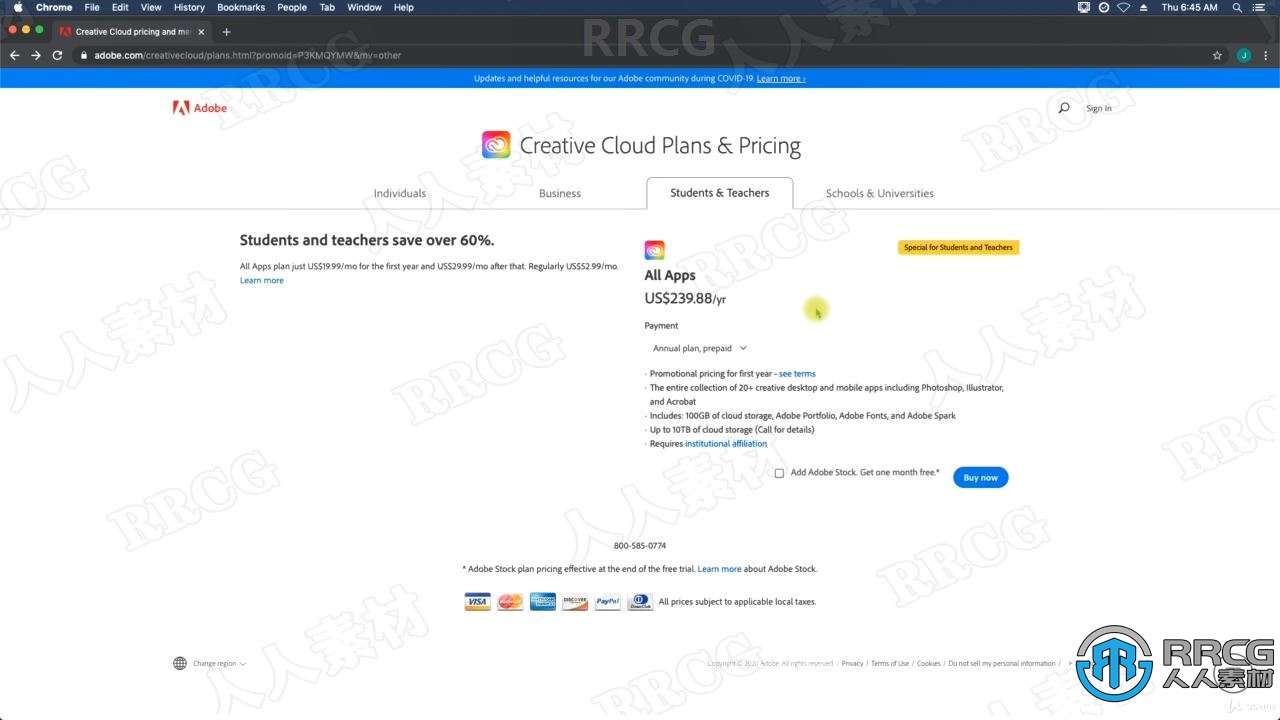Image resolution: width=1280 pixels, height=720 pixels.
Task: Click the Chrome forward arrow
Action: [x=36, y=55]
